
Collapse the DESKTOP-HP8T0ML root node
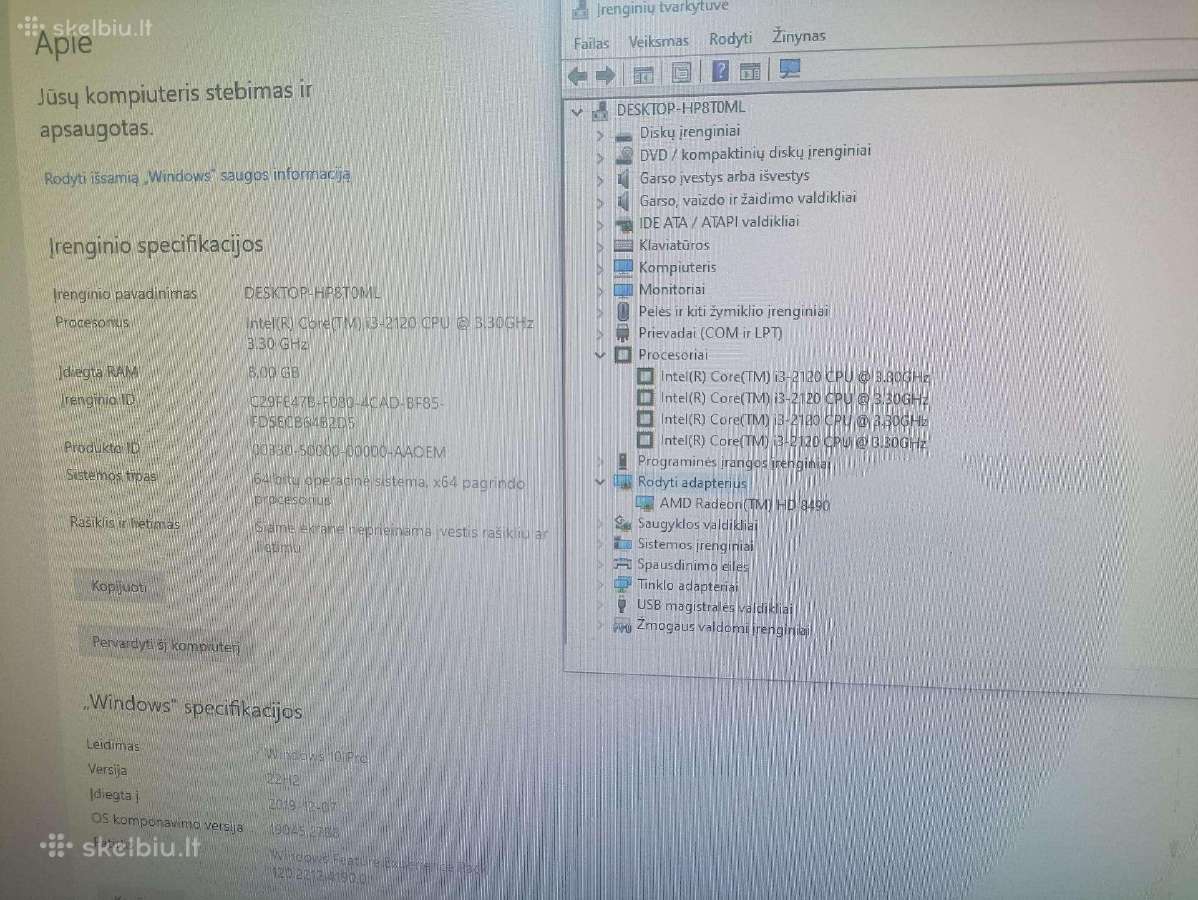tap(578, 112)
